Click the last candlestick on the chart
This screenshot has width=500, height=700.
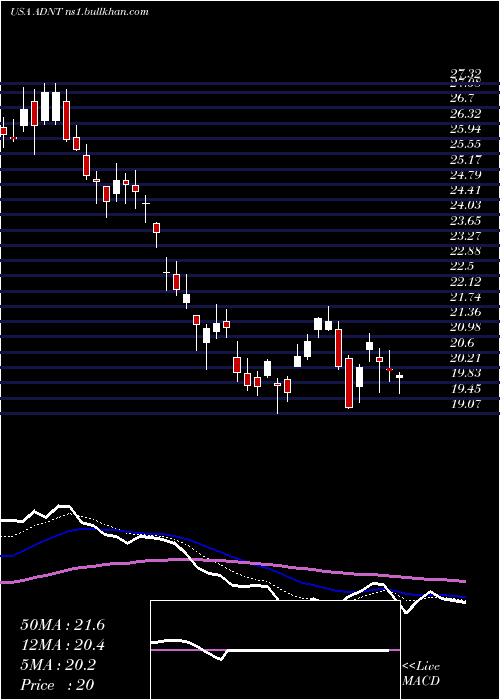click(x=400, y=382)
